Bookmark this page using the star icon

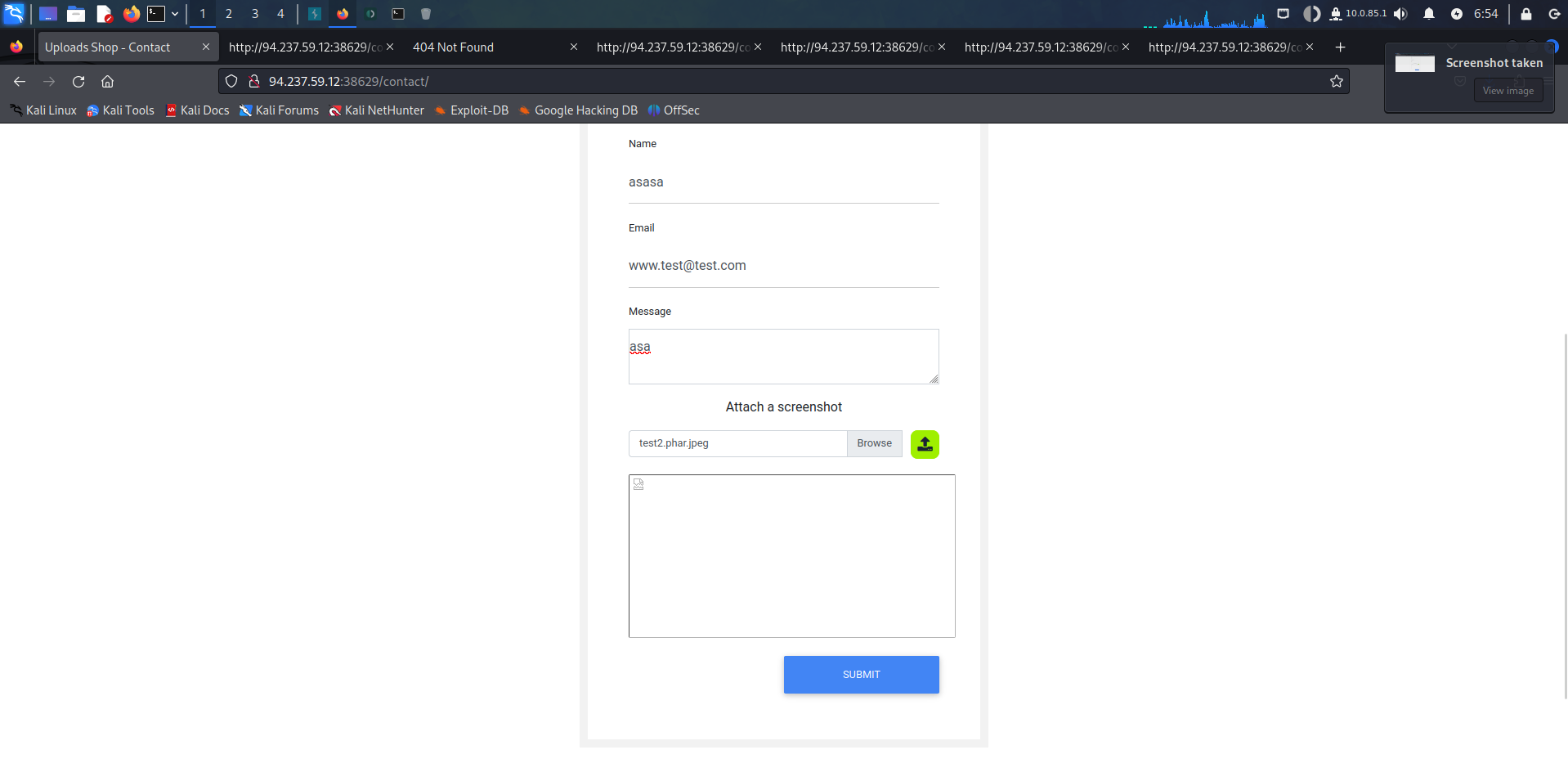click(1337, 81)
